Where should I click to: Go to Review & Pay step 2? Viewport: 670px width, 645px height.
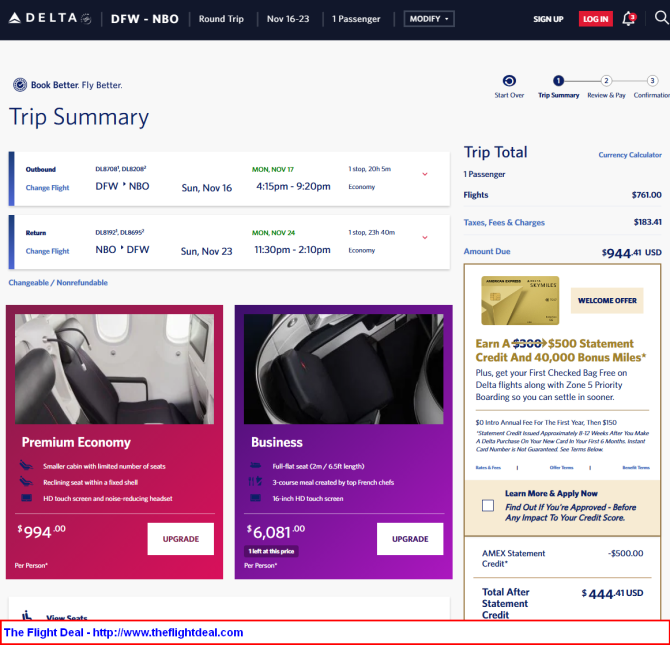coord(606,86)
